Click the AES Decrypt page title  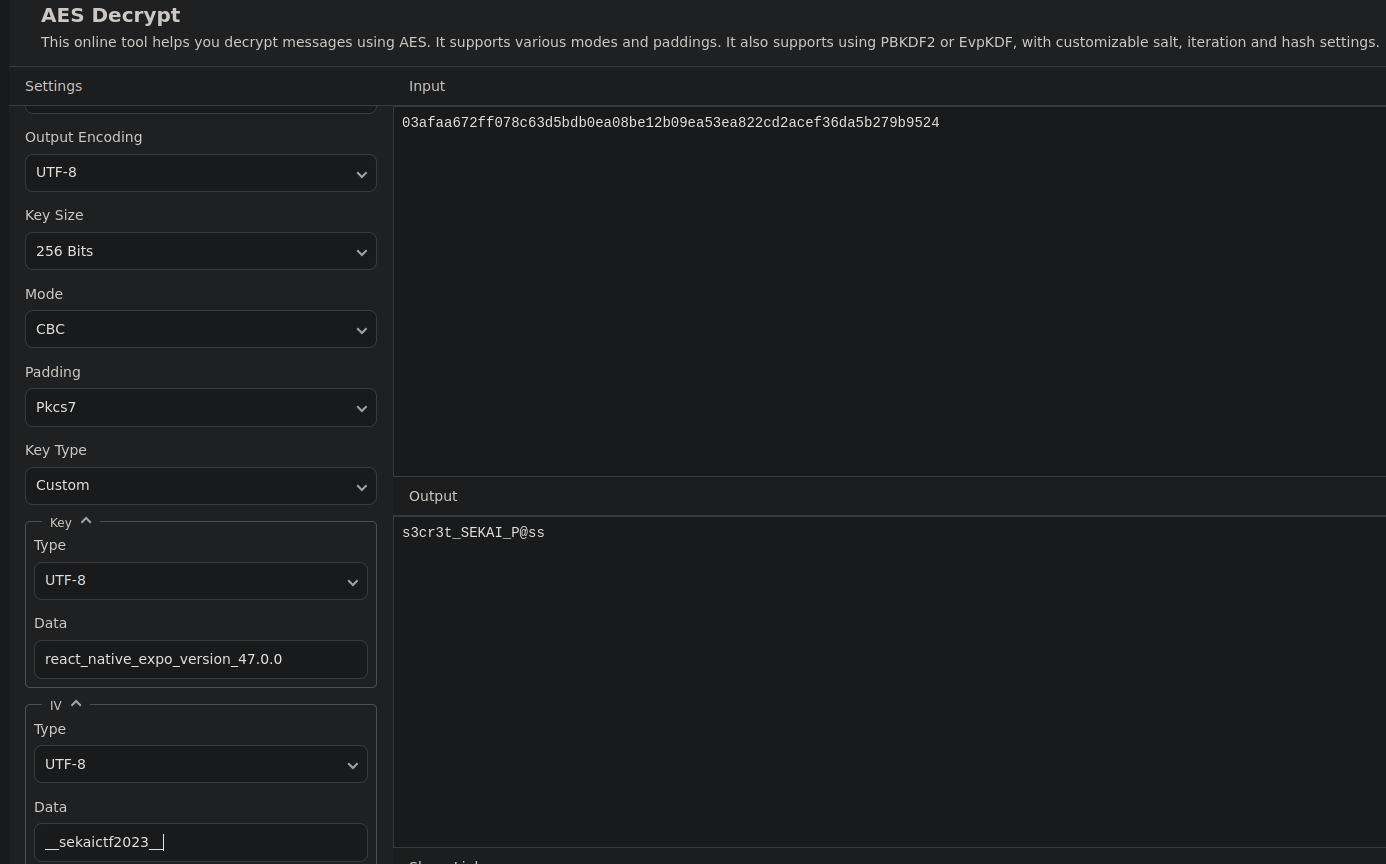(x=110, y=15)
